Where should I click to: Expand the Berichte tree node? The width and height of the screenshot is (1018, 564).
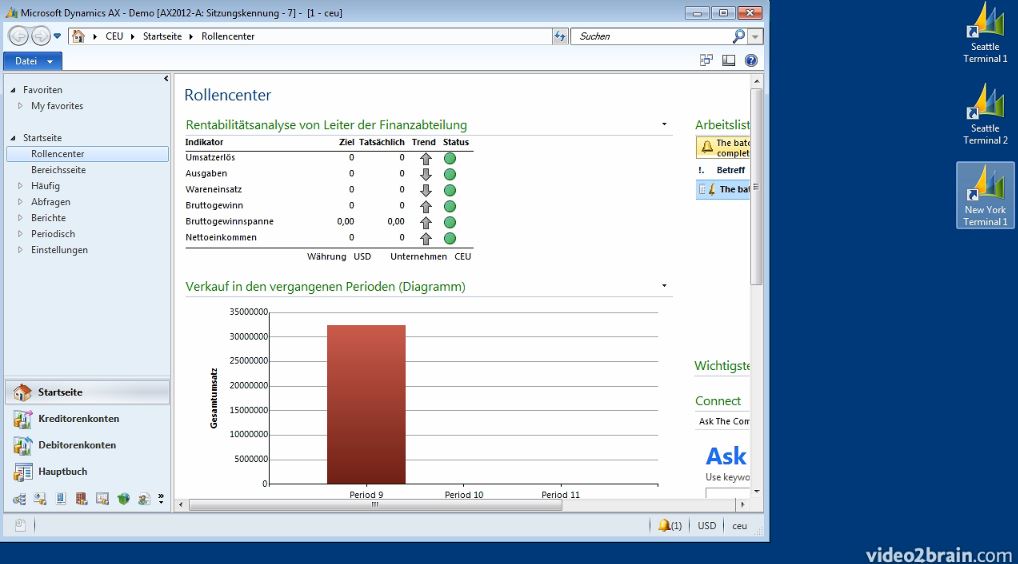point(20,217)
